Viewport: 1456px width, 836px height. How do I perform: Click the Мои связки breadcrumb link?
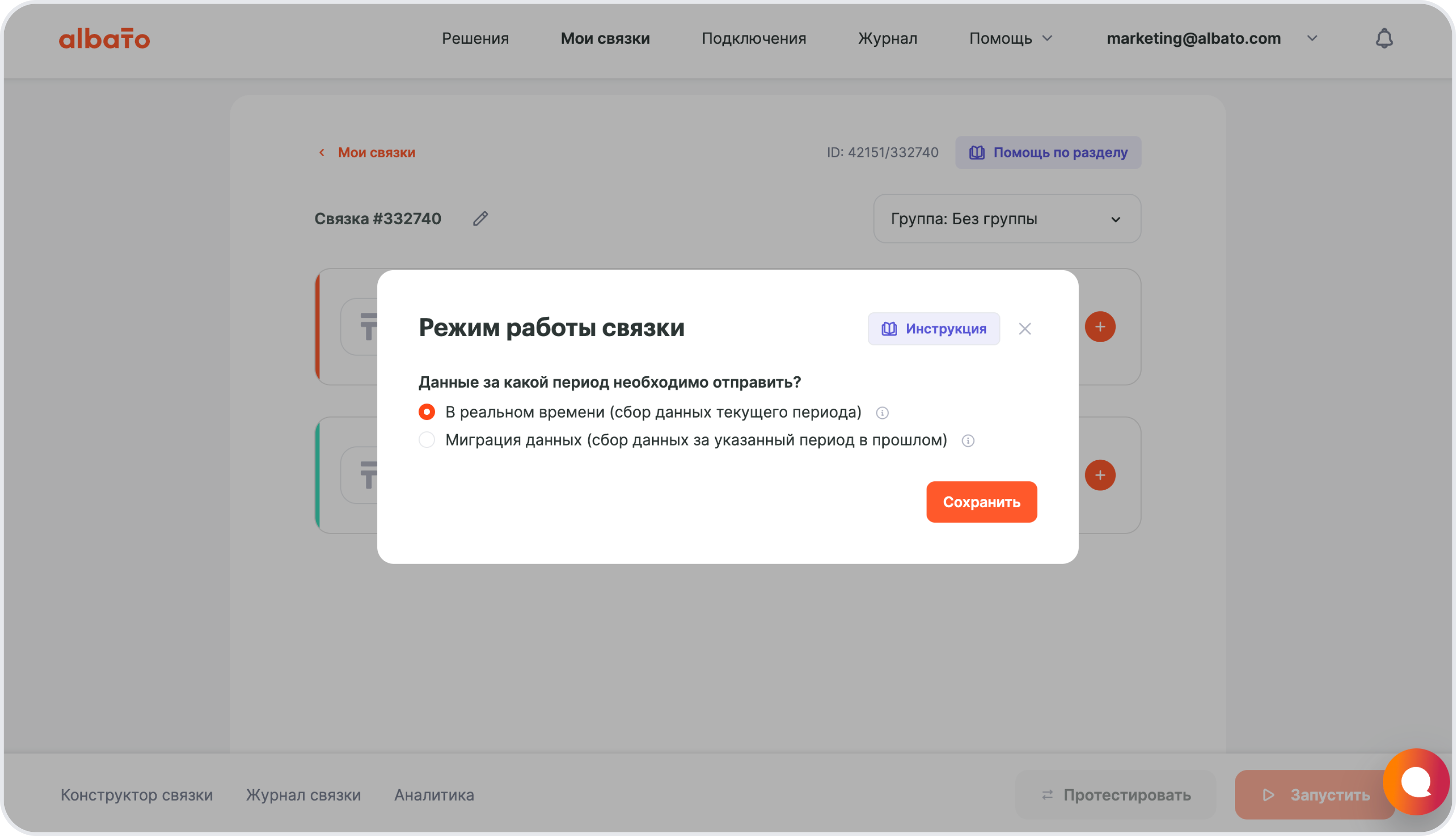coord(376,152)
